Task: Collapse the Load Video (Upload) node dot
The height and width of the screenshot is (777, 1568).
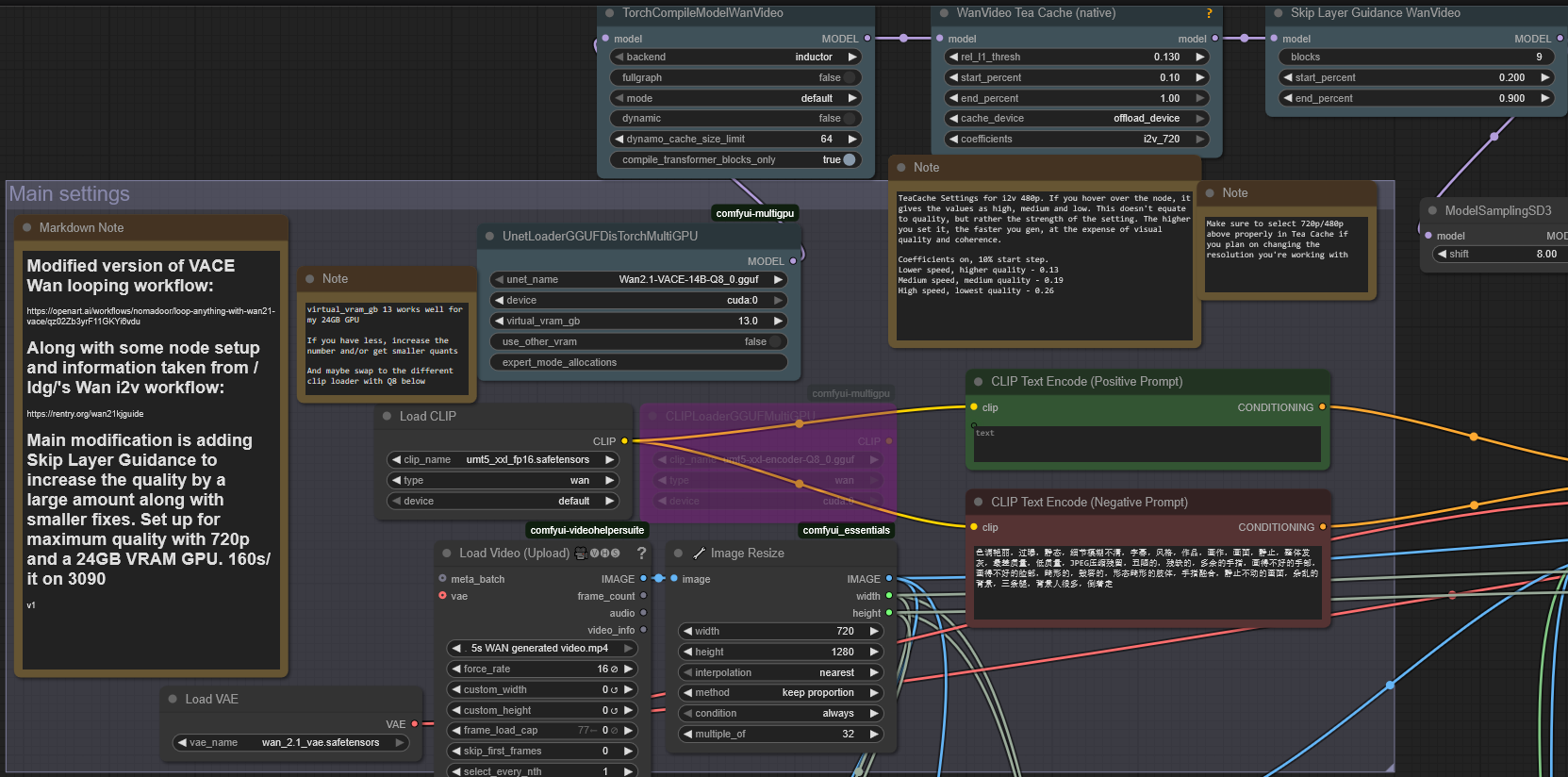Action: [446, 554]
